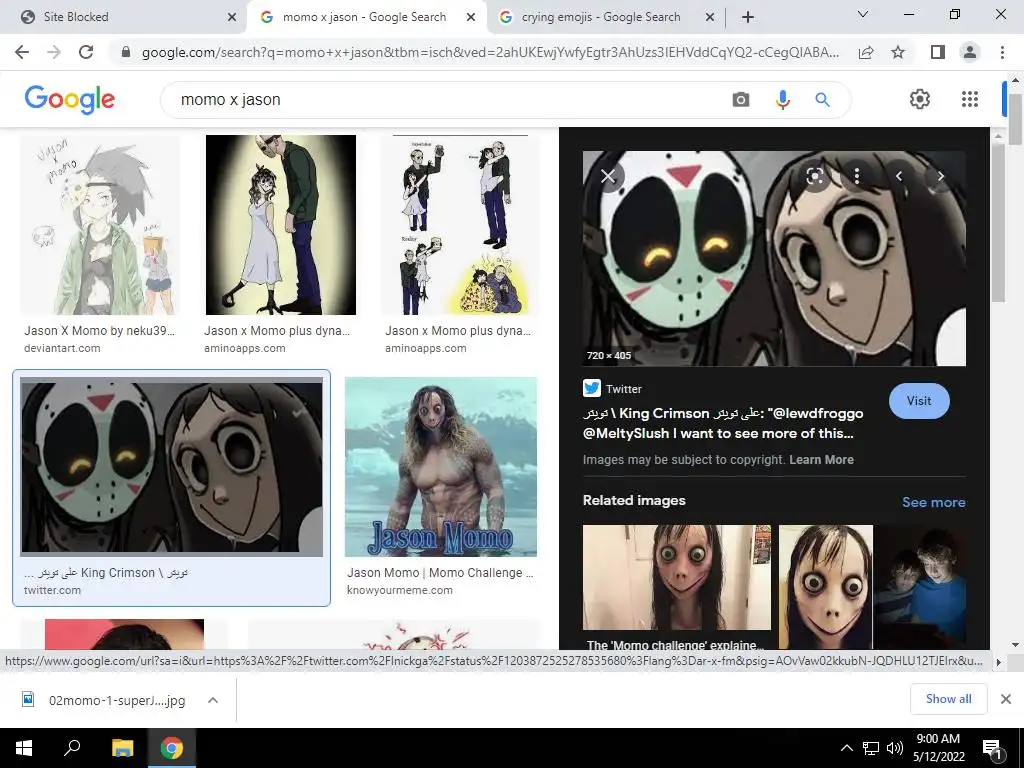The width and height of the screenshot is (1024, 768).
Task: View site security lock information
Action: 126,52
